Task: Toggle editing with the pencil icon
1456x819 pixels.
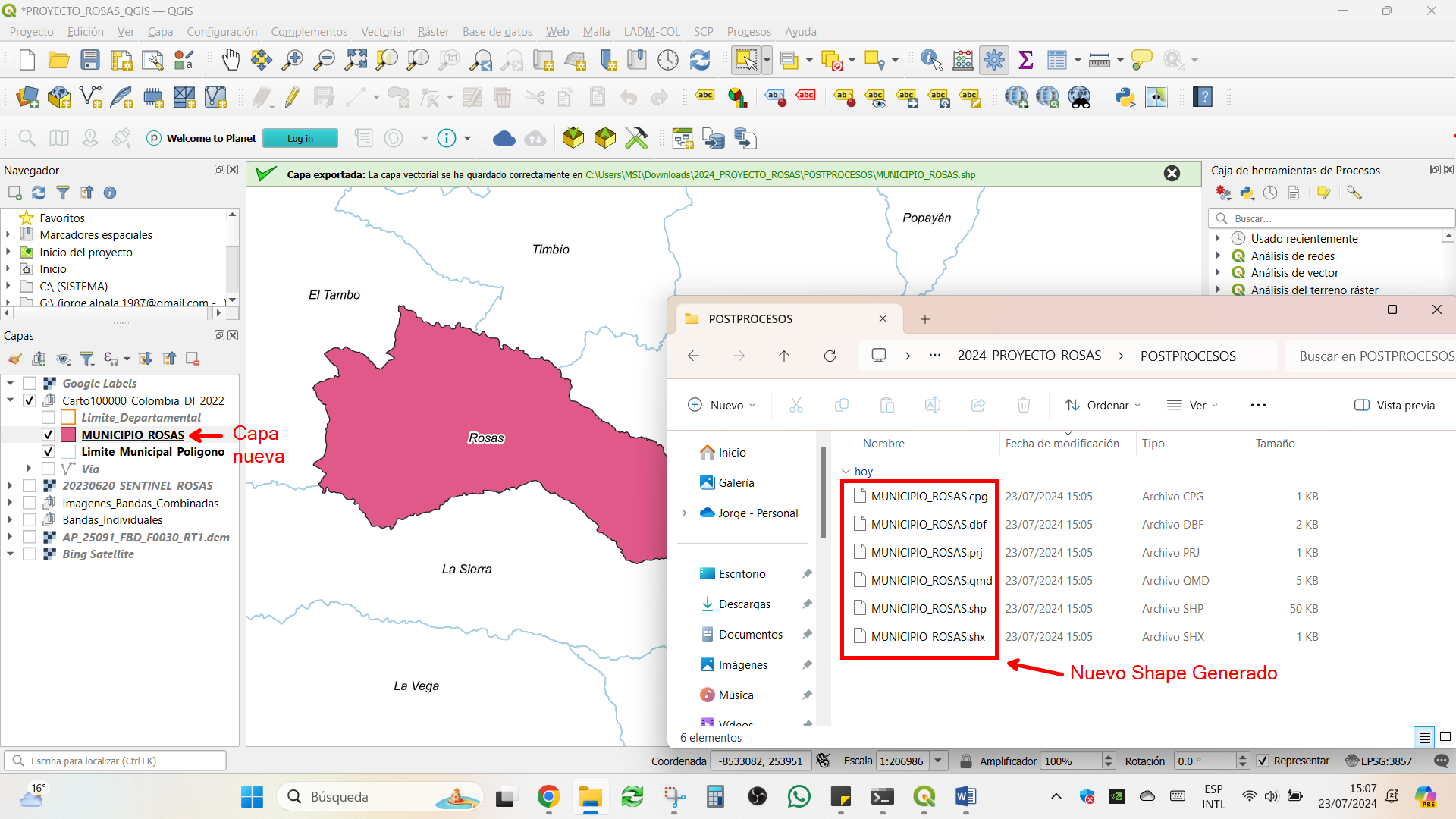Action: 292,97
